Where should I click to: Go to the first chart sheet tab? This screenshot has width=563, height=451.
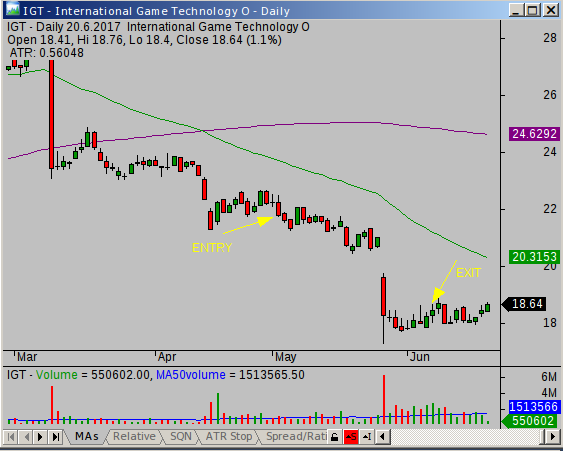point(11,437)
